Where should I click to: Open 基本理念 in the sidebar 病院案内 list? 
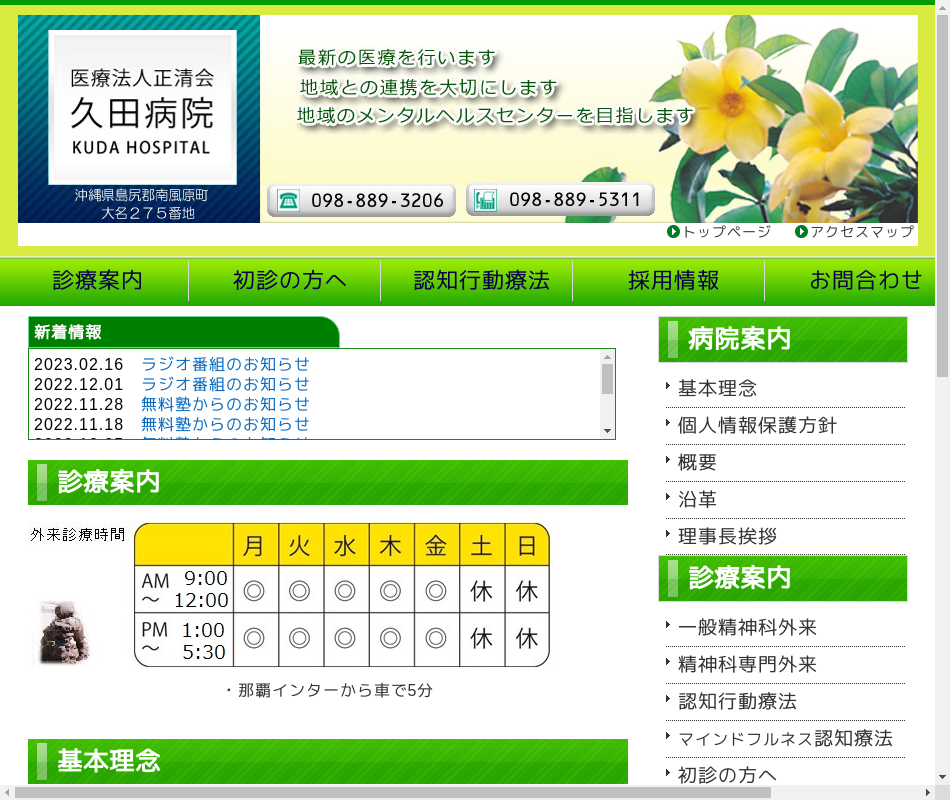tap(717, 389)
